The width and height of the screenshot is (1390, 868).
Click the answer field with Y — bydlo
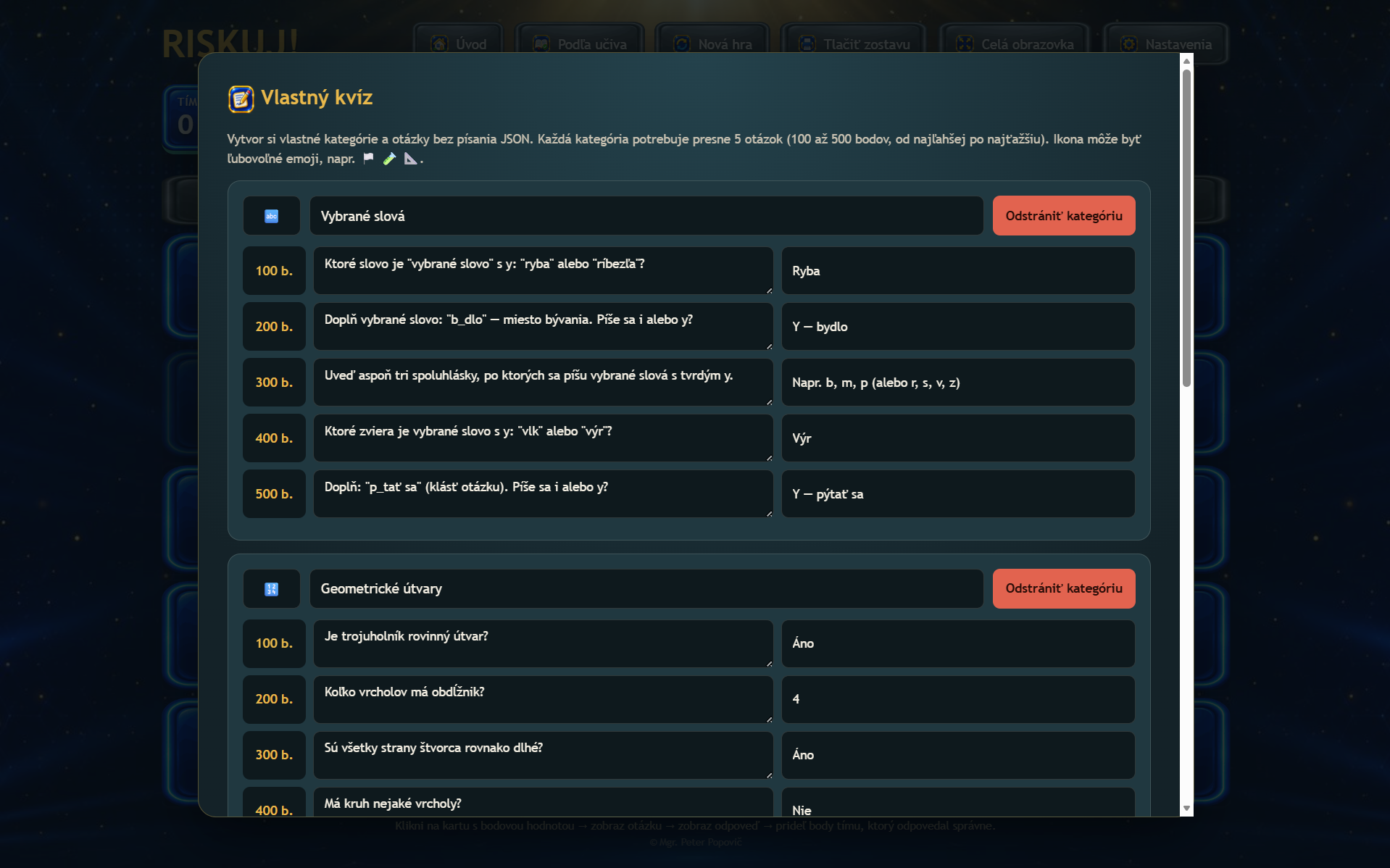pyautogui.click(x=957, y=327)
